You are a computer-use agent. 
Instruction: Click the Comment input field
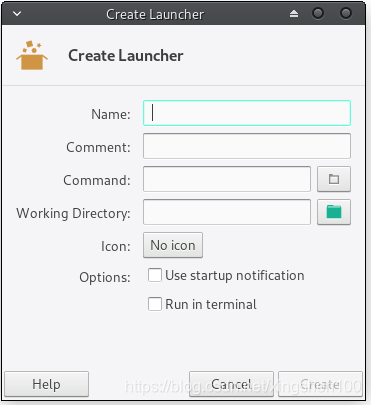[247, 146]
